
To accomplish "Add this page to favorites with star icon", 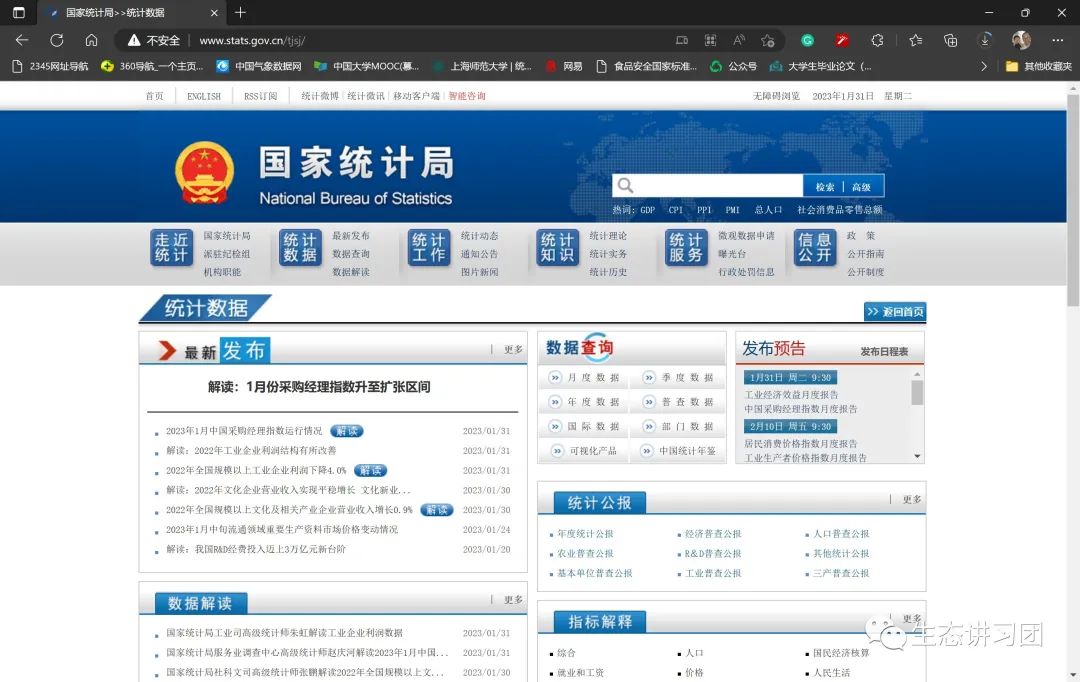I will pos(768,41).
